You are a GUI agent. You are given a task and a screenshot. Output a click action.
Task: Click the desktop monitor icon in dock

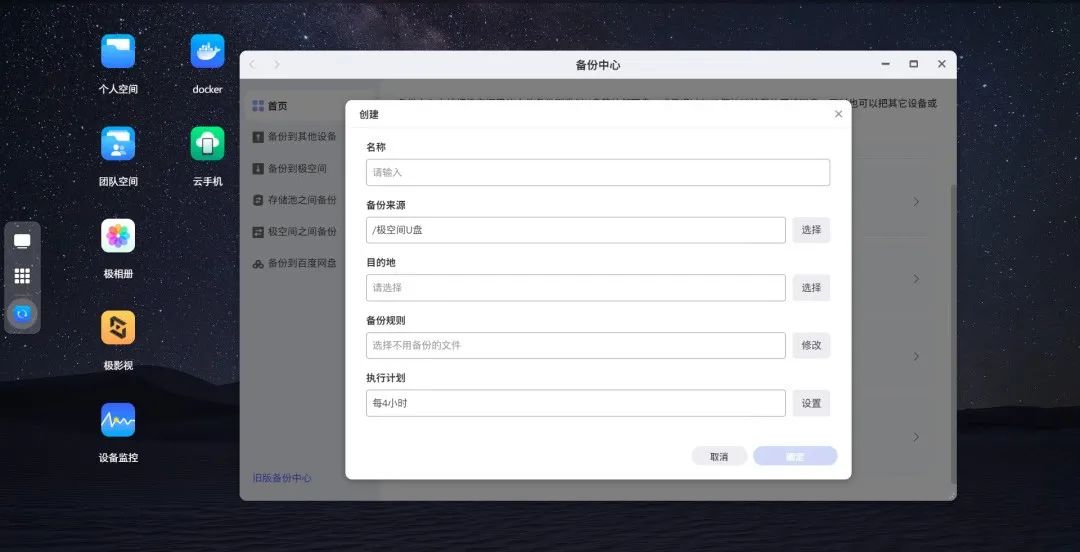[x=22, y=241]
